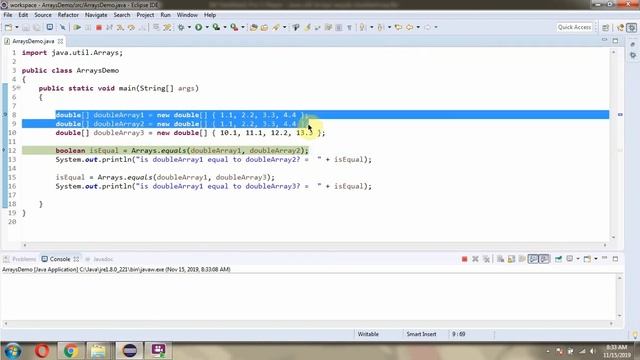
Task: Click the Coverage launch icon
Action: coord(216,27)
